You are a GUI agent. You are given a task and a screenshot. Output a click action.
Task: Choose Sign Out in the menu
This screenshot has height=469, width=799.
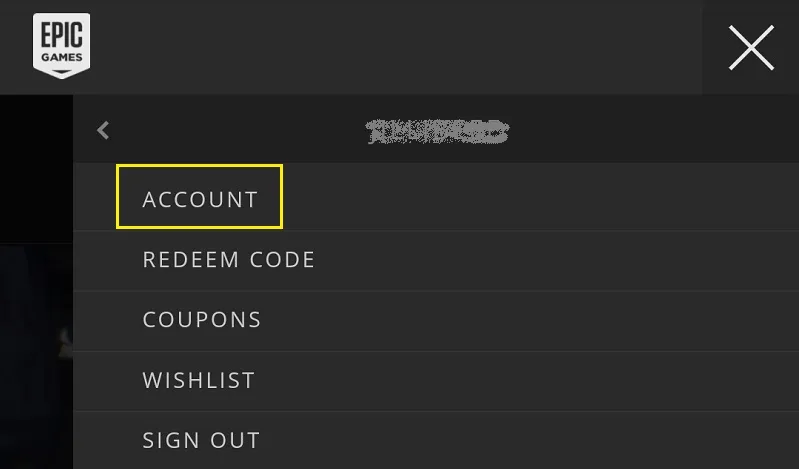[x=201, y=440]
